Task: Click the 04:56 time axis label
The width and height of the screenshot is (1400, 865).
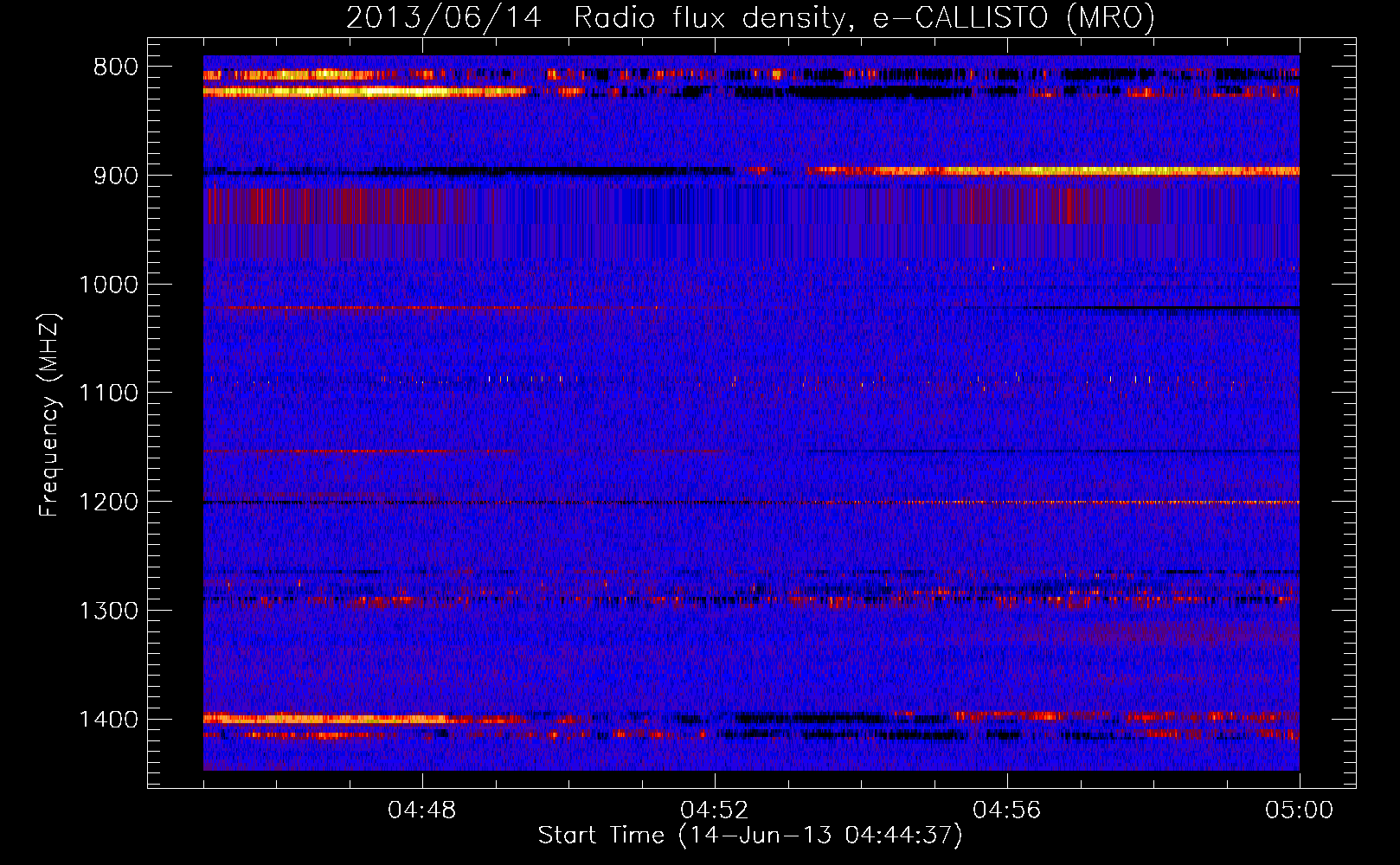Action: [1007, 811]
